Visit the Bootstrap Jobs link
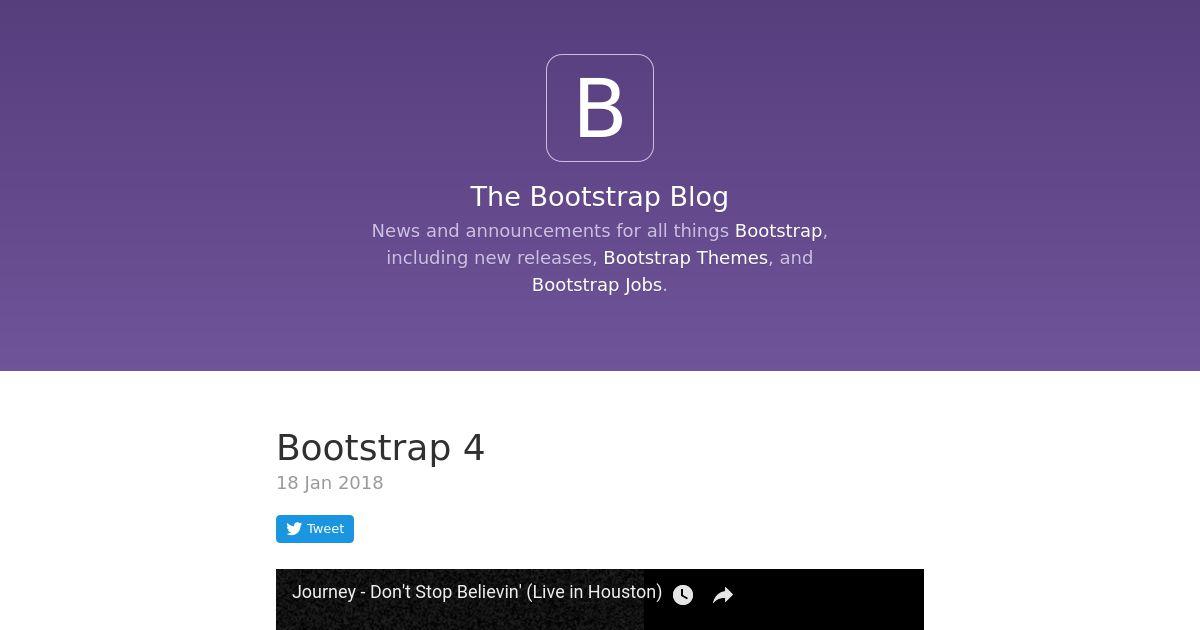The height and width of the screenshot is (630, 1200). (x=597, y=285)
